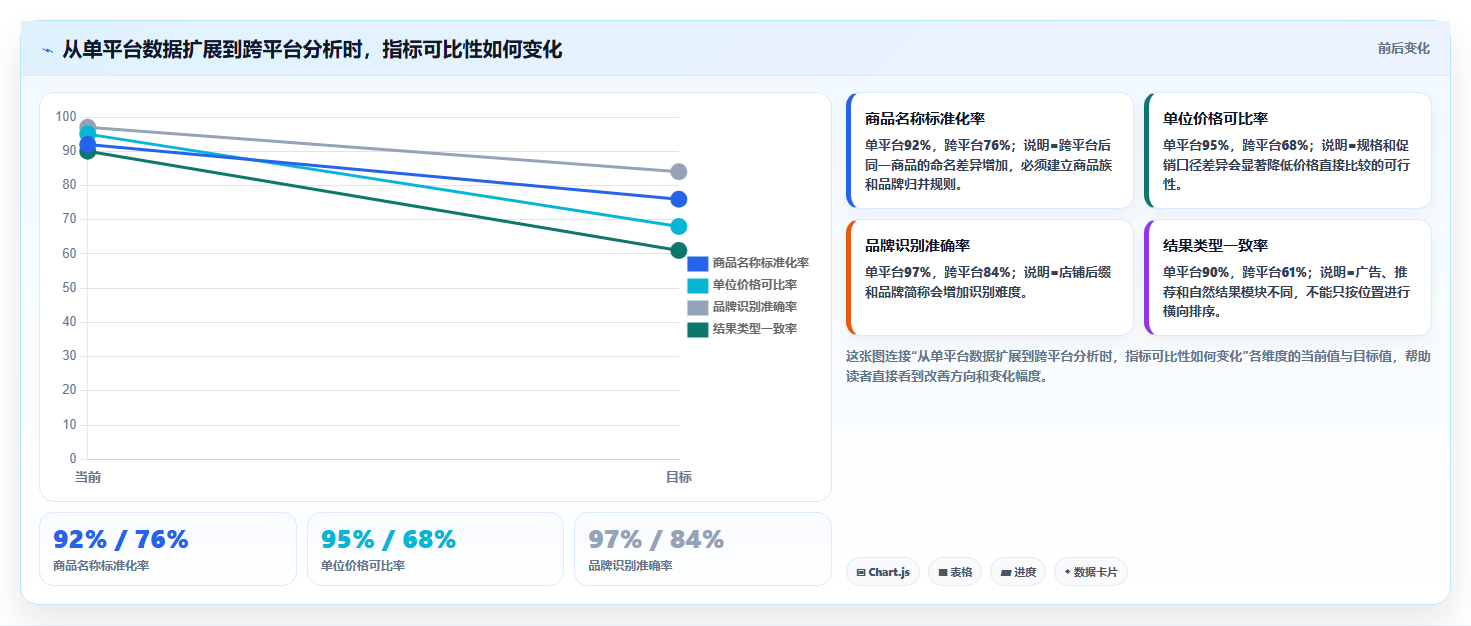
Task: Open the 商品名称标准化率 description card
Action: click(x=990, y=151)
